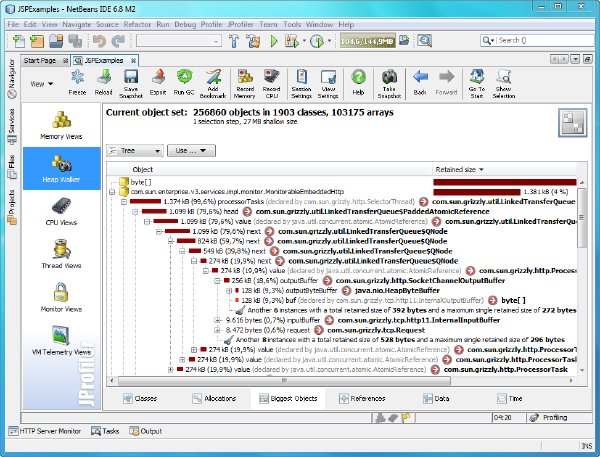This screenshot has width=600, height=457.
Task: Open the JProfiler menu
Action: pyautogui.click(x=240, y=24)
